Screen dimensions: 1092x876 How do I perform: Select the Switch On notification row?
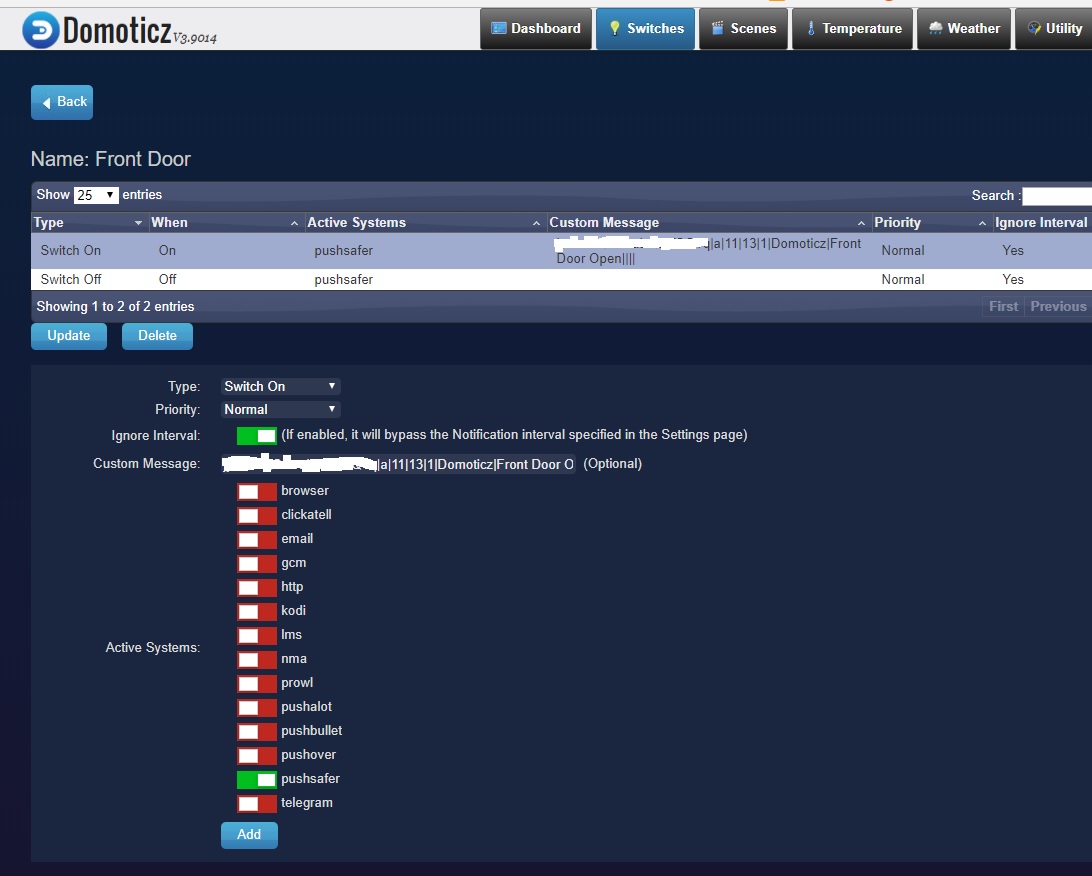click(561, 251)
